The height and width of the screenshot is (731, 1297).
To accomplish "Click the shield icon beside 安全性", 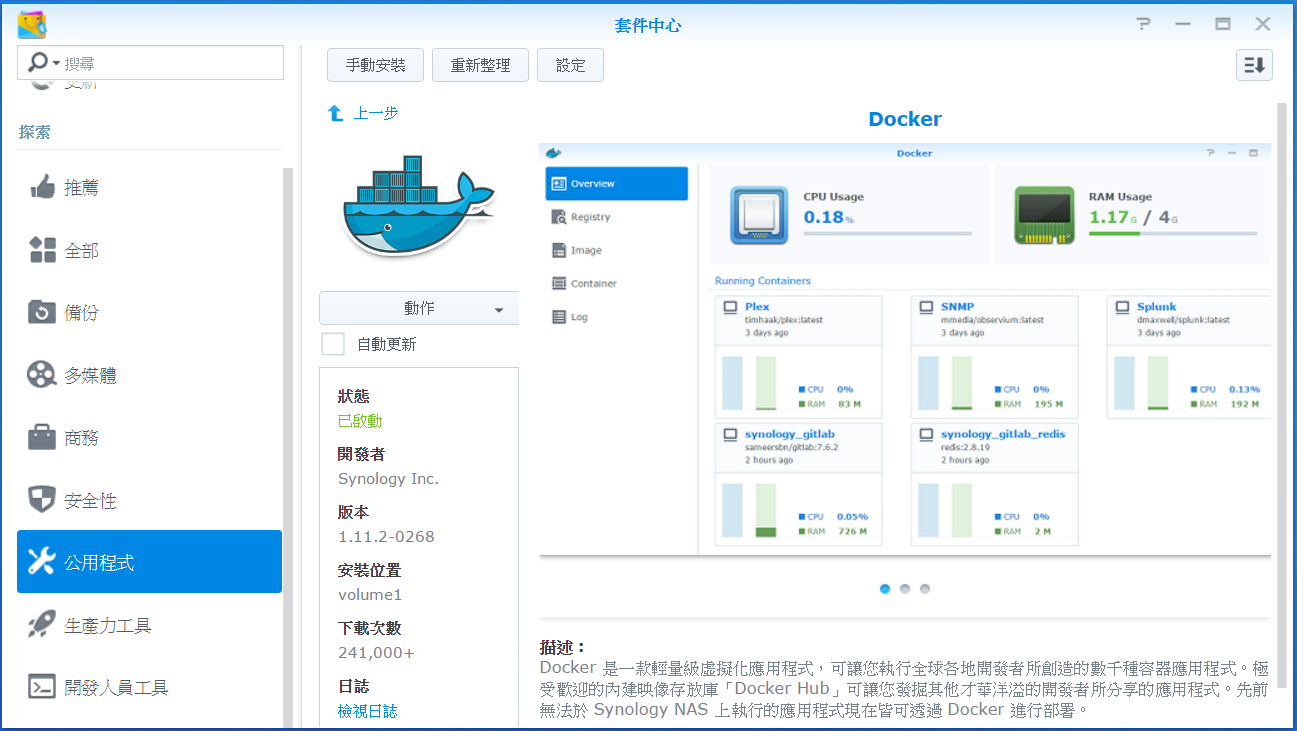I will 42,500.
